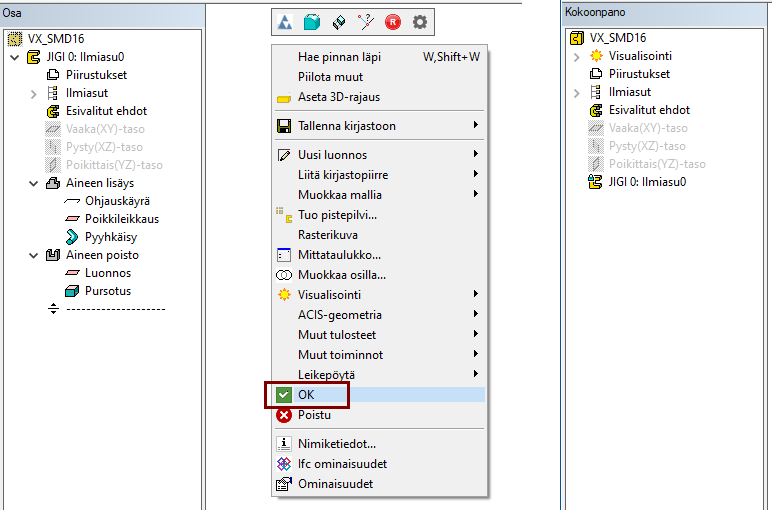Expand Ilmiasut node in Kokoonpano tree
Screen dimensions: 772x510
pos(577,93)
